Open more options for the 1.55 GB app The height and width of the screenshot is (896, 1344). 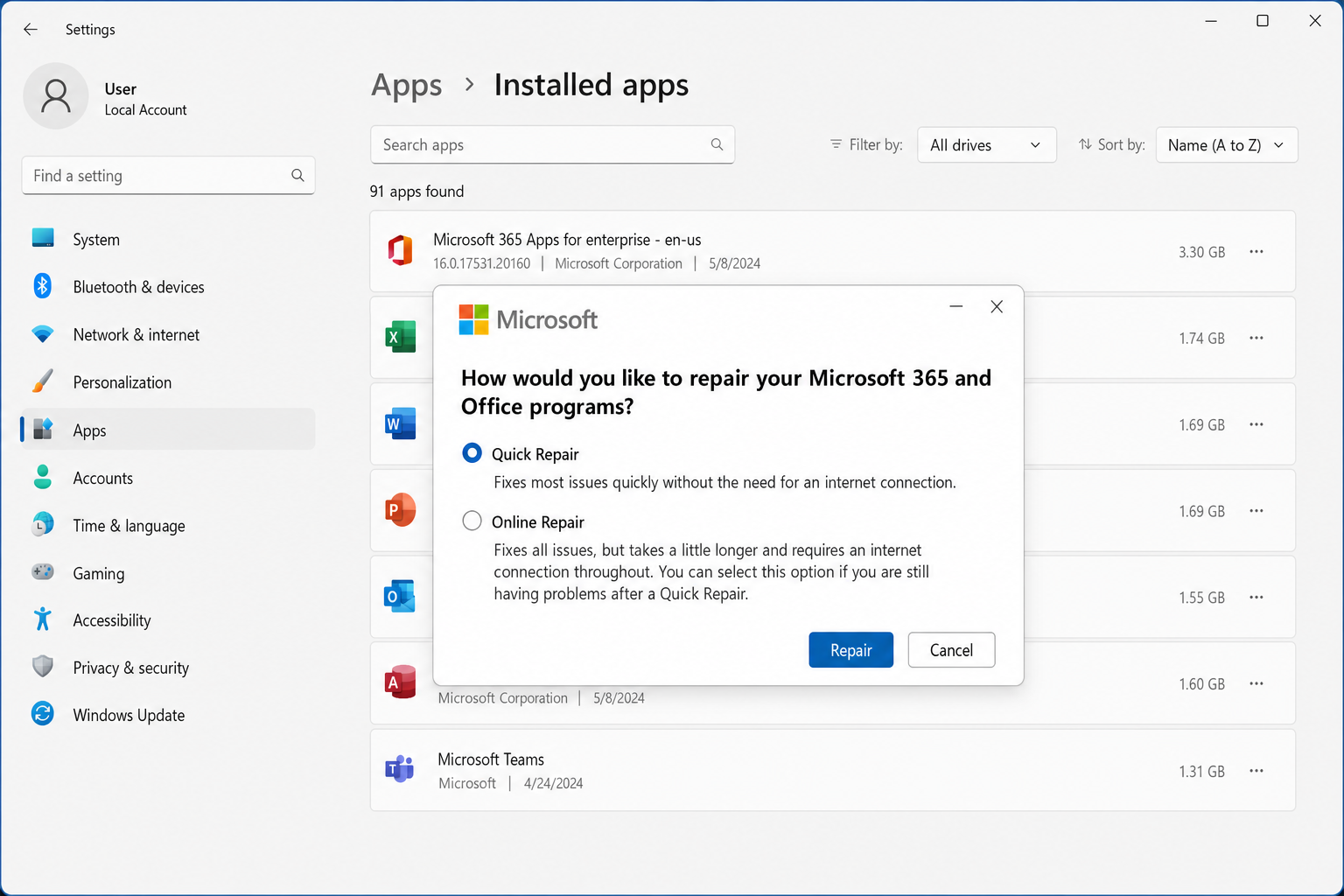pos(1256,598)
